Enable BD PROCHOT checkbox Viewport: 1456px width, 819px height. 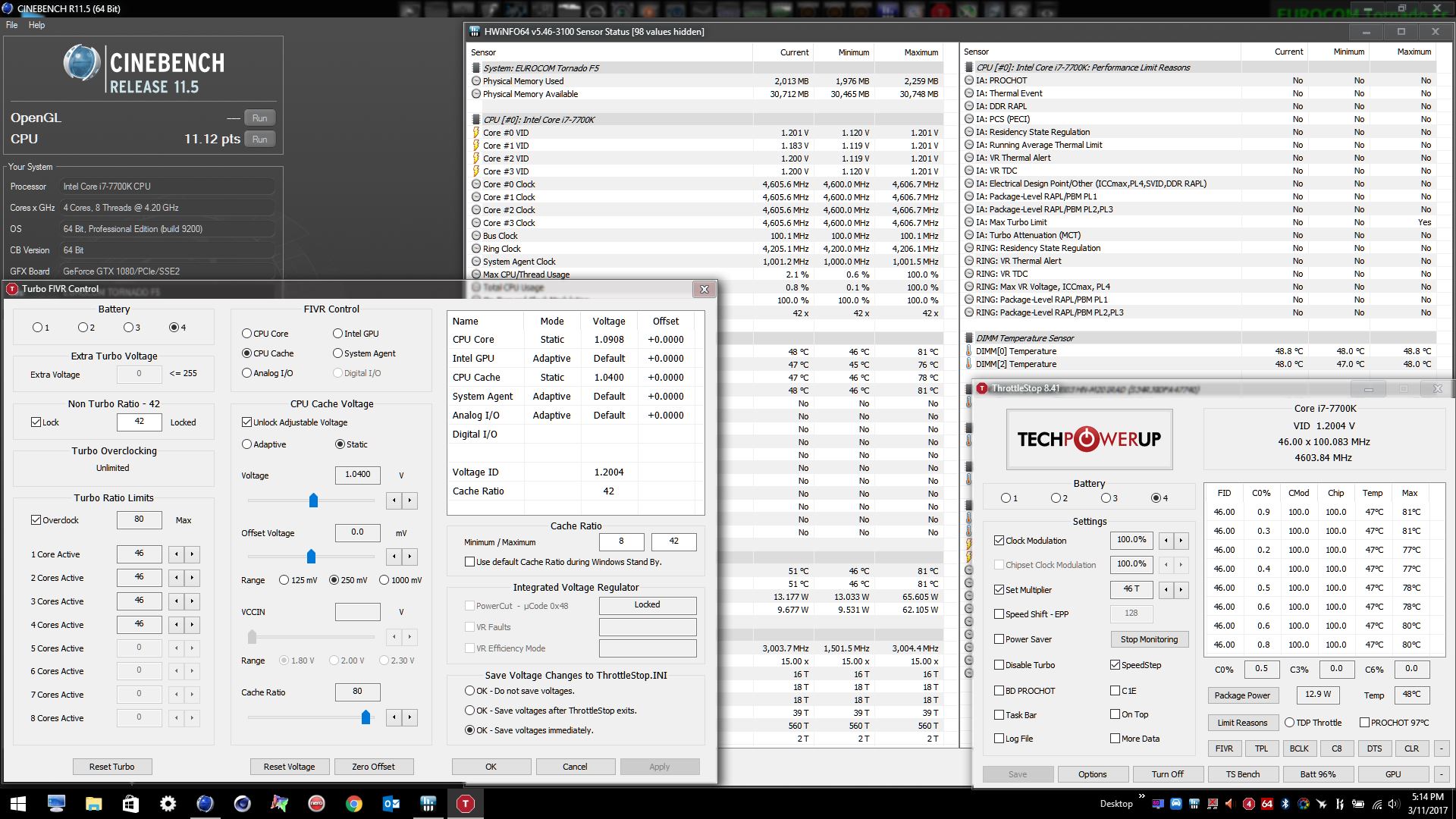tap(999, 691)
